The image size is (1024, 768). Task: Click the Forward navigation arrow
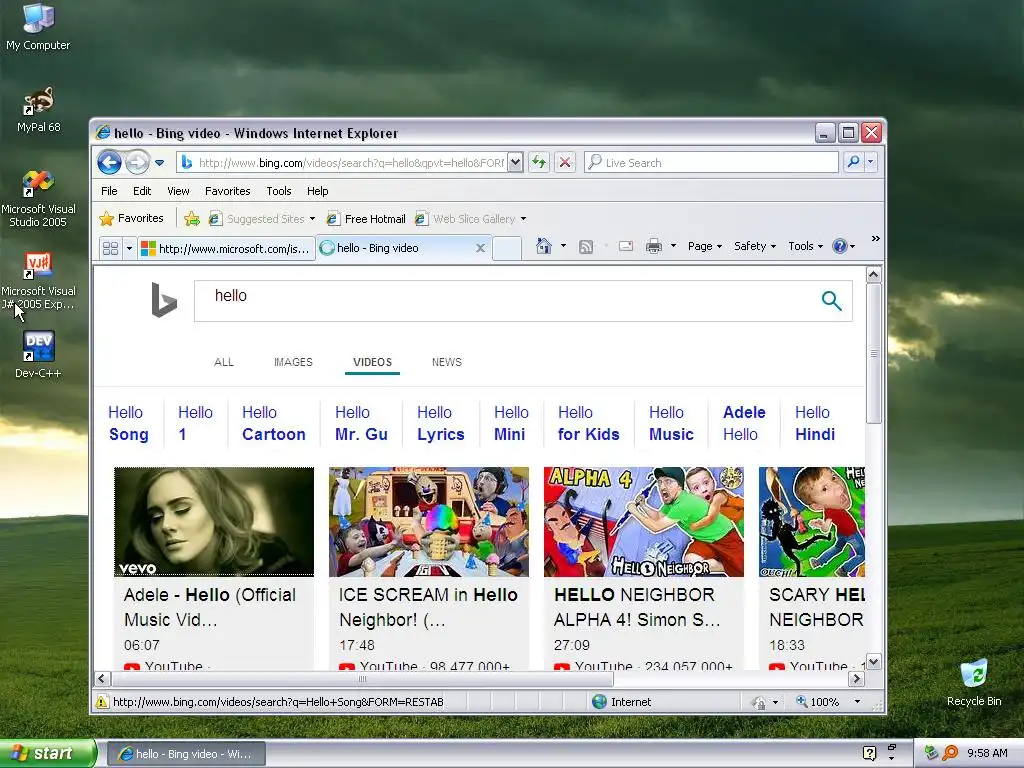137,162
